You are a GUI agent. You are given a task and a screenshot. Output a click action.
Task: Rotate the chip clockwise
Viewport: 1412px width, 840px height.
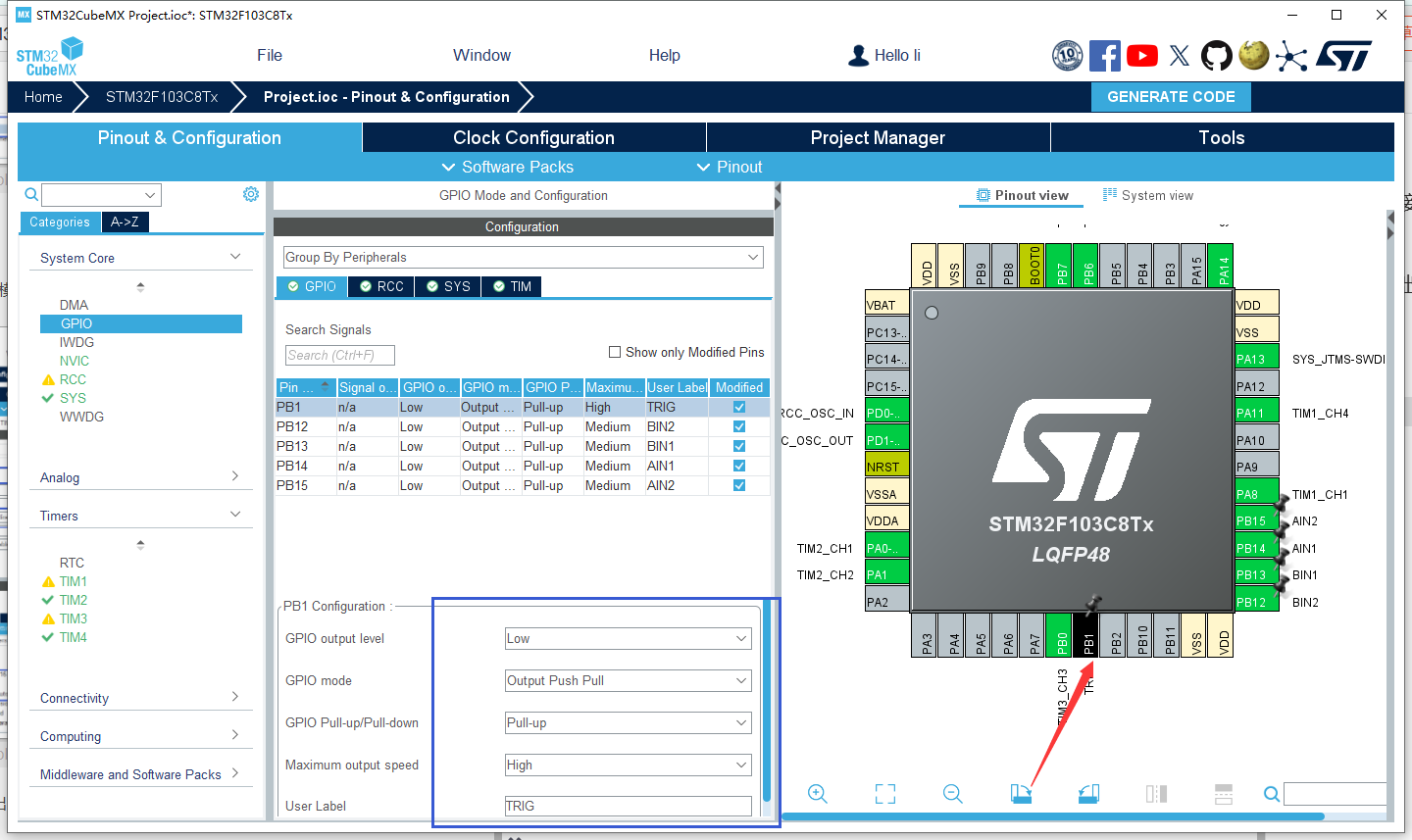tap(1021, 794)
